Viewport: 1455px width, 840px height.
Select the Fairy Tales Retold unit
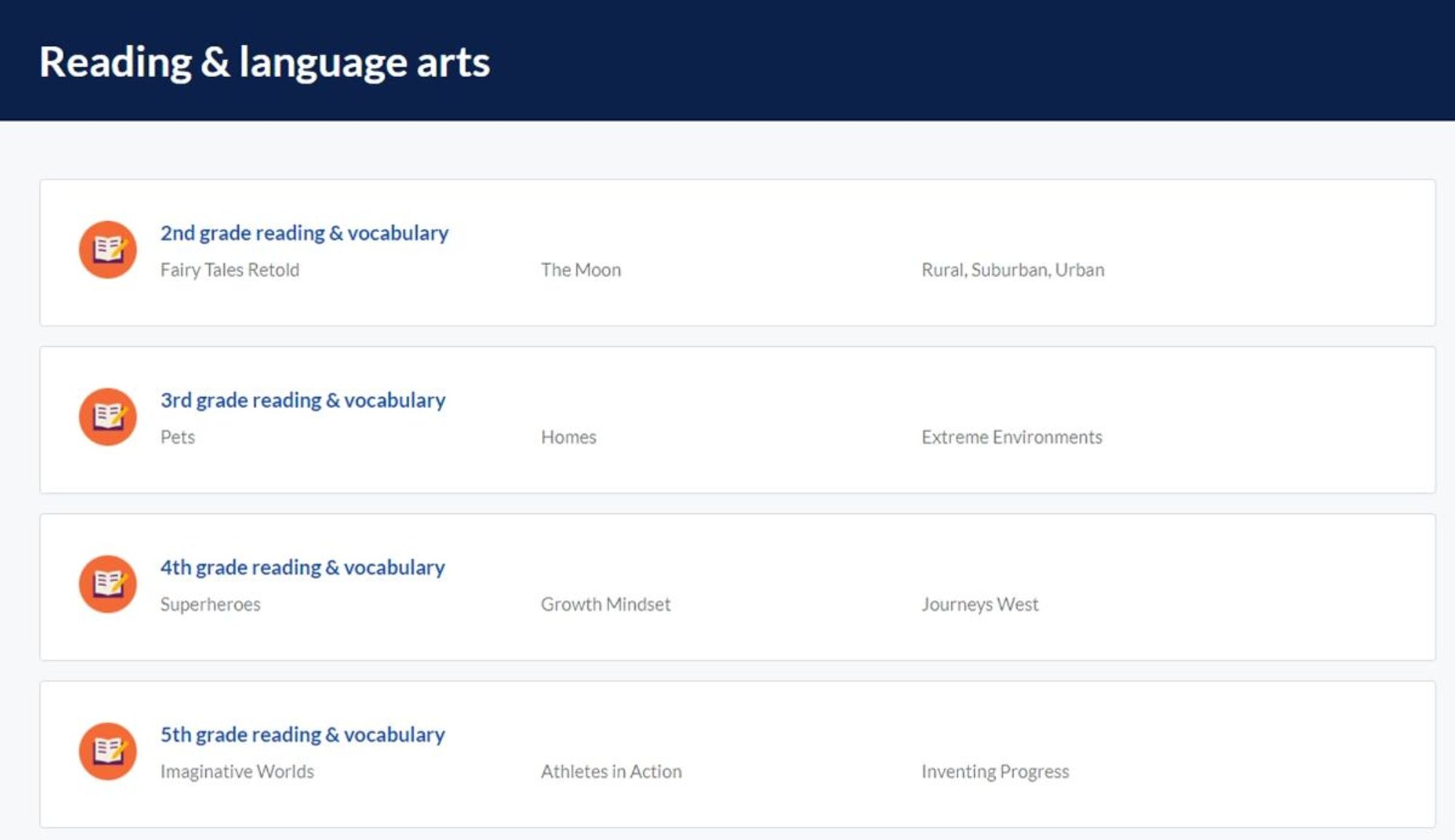coord(230,270)
